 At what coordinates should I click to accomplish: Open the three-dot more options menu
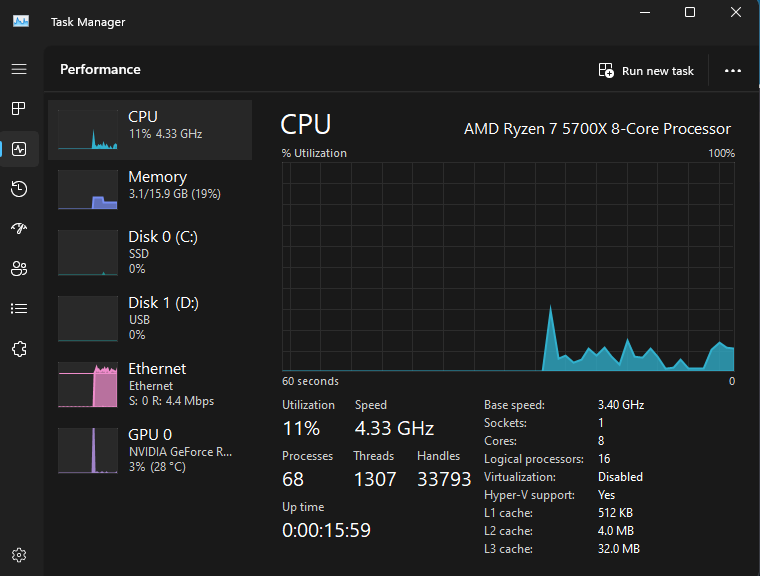732,71
